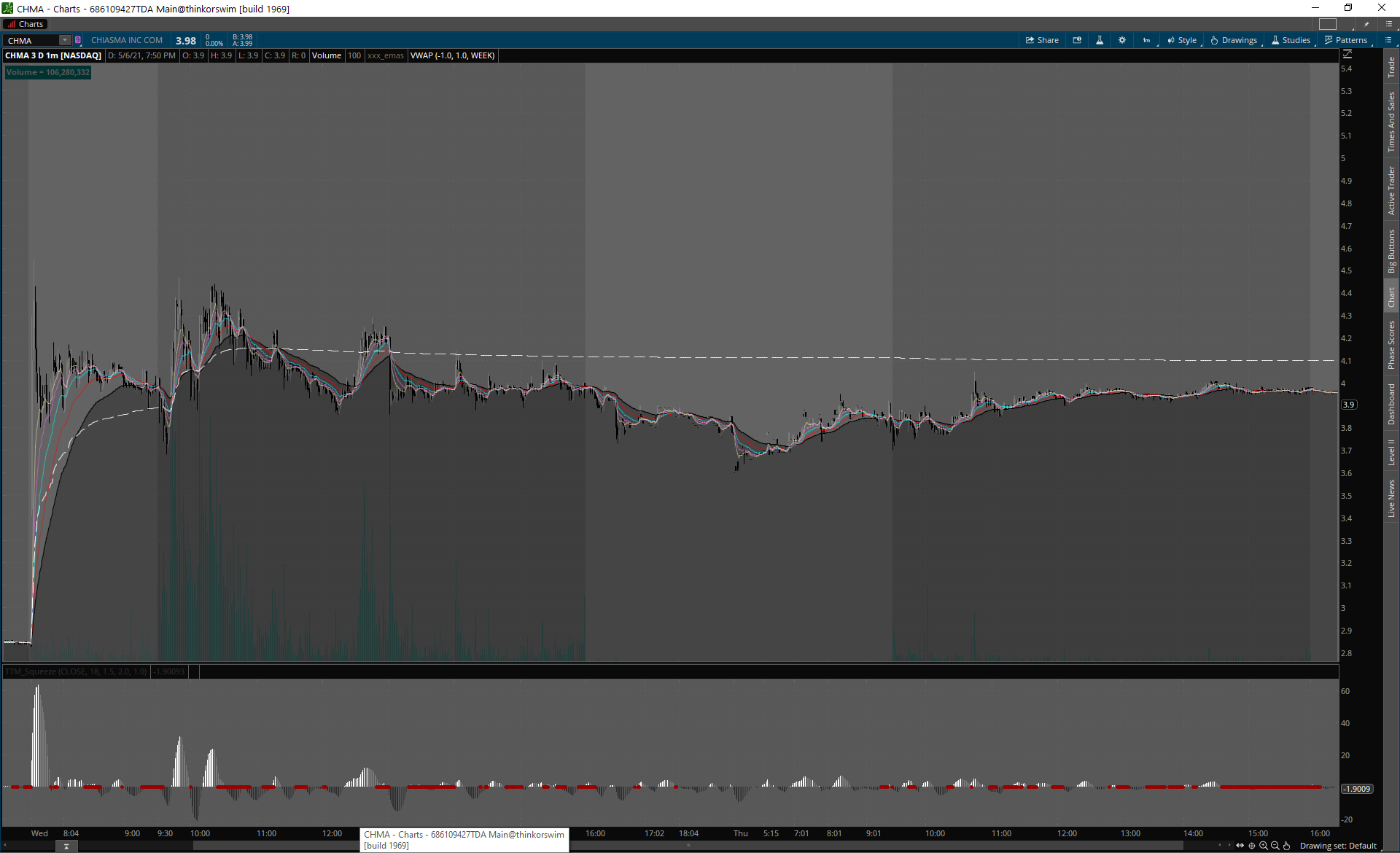
Task: Click the pin window icon
Action: [x=1366, y=24]
